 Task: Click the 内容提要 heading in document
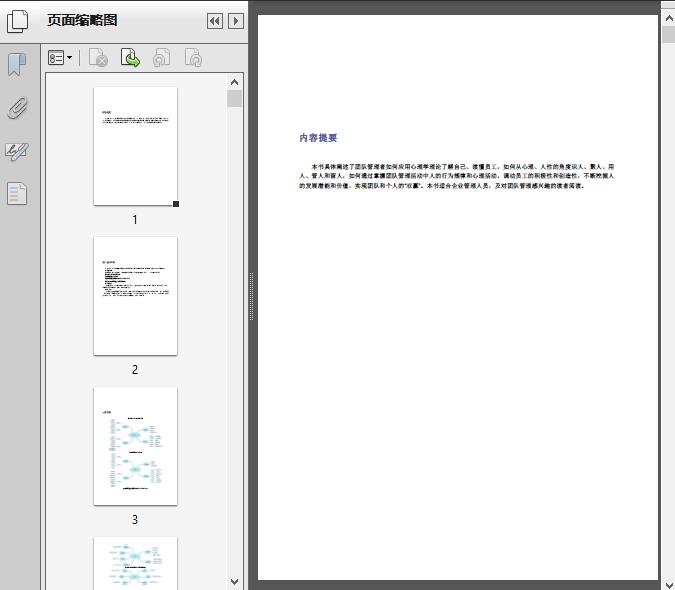(x=318, y=138)
